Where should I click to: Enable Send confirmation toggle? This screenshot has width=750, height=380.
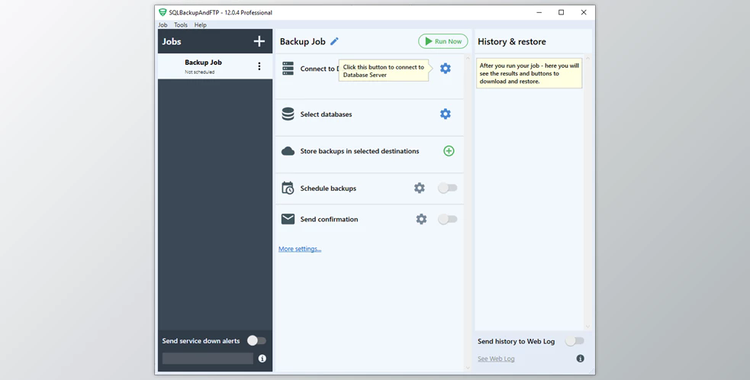(448, 219)
